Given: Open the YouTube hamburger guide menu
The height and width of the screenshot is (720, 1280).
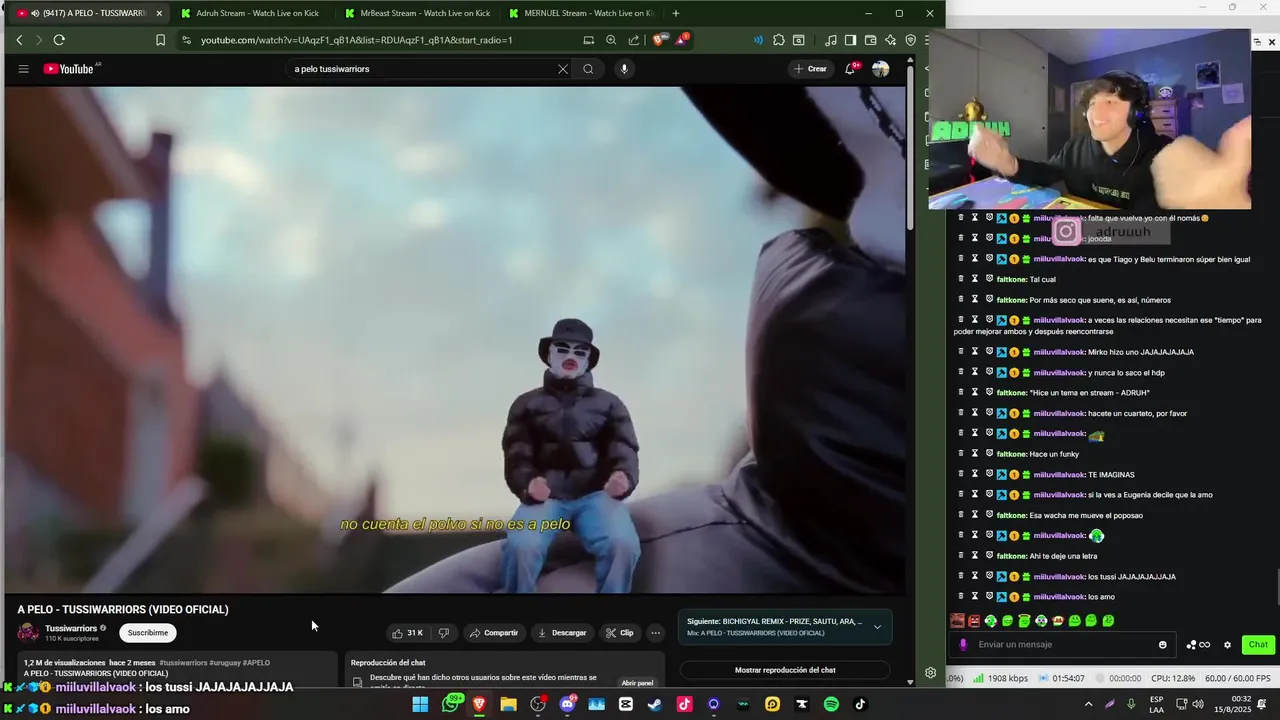Looking at the screenshot, I should click(23, 69).
